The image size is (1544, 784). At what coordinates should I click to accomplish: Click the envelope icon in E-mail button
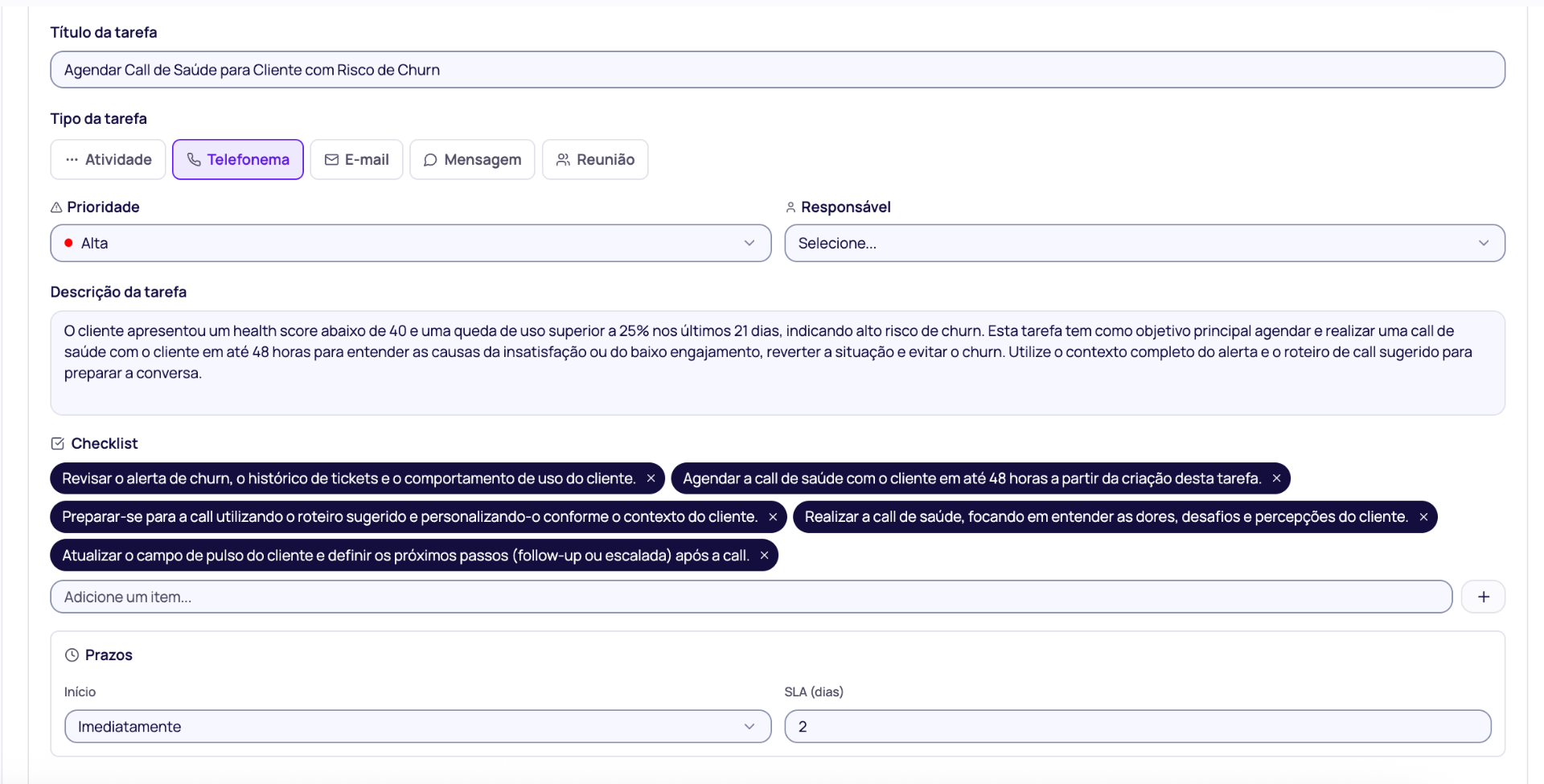click(x=331, y=159)
